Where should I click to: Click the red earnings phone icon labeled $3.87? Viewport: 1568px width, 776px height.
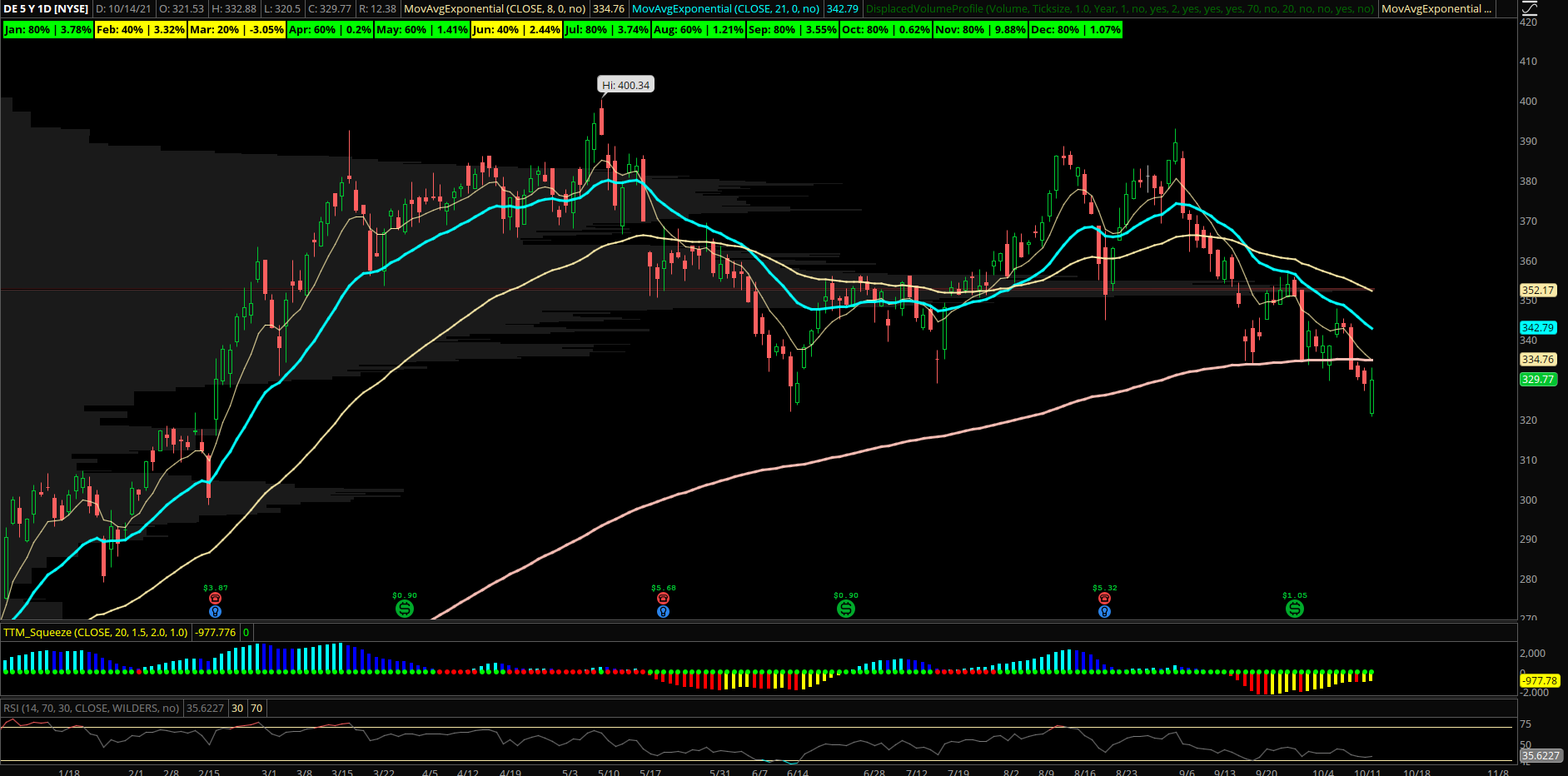pos(215,598)
